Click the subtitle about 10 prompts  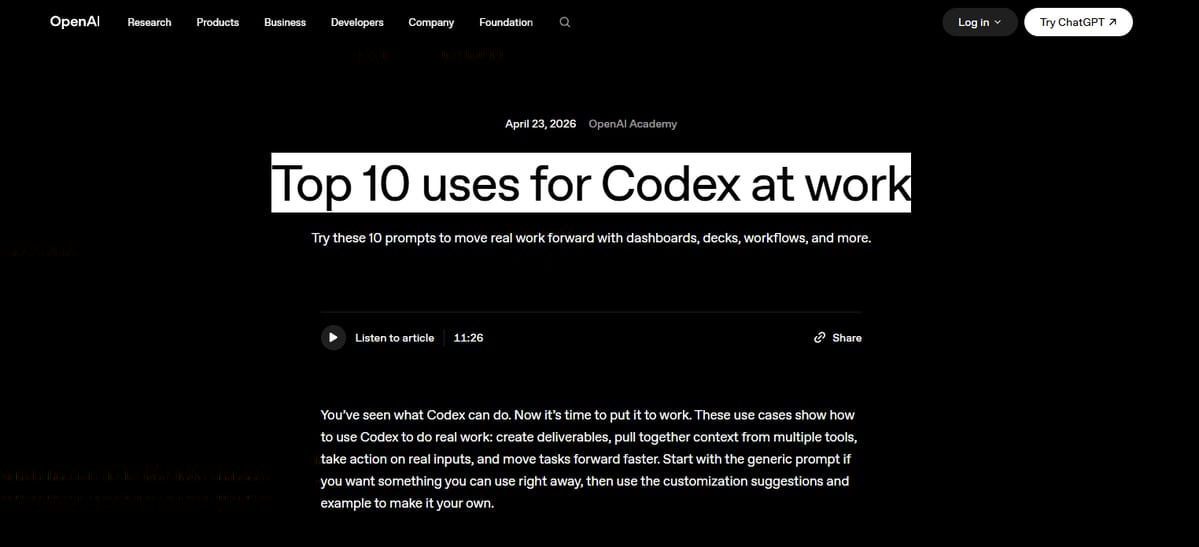pyautogui.click(x=591, y=238)
